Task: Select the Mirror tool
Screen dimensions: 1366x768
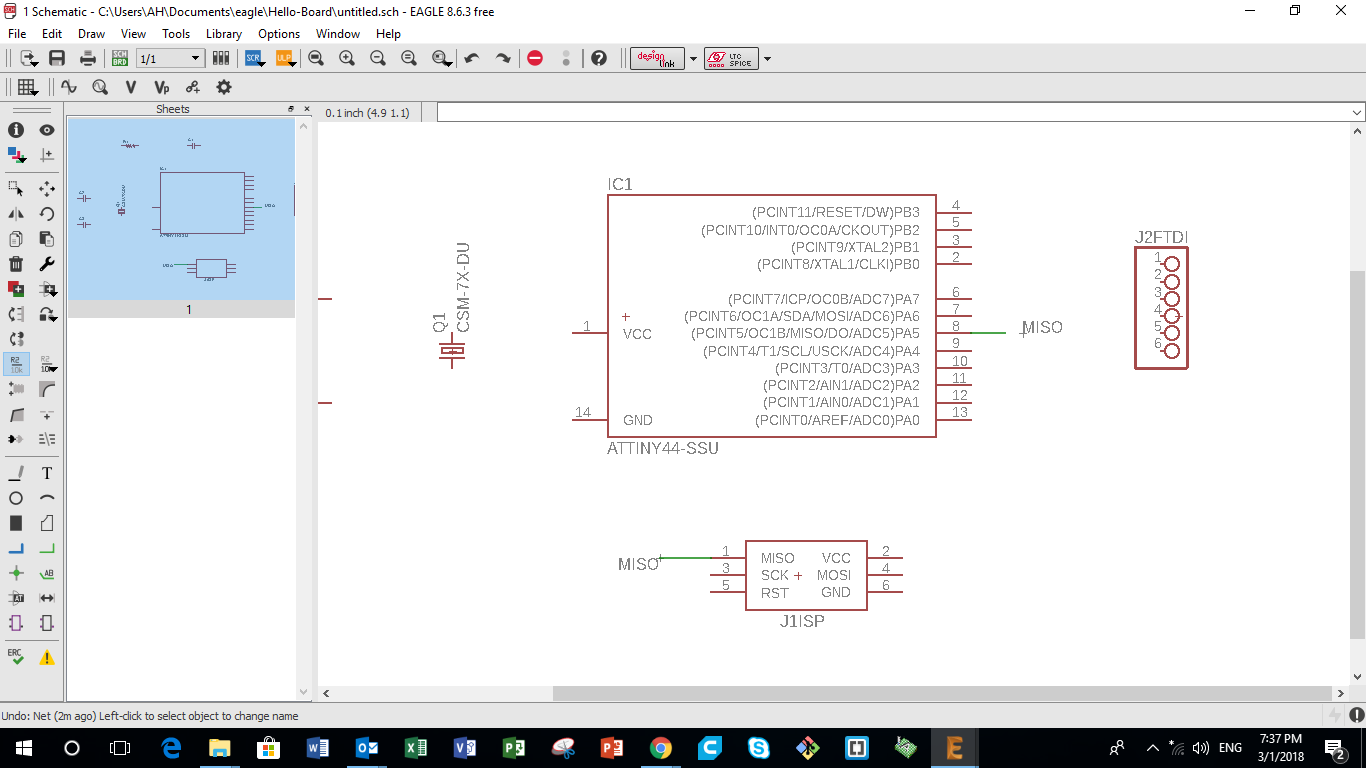Action: [16, 213]
